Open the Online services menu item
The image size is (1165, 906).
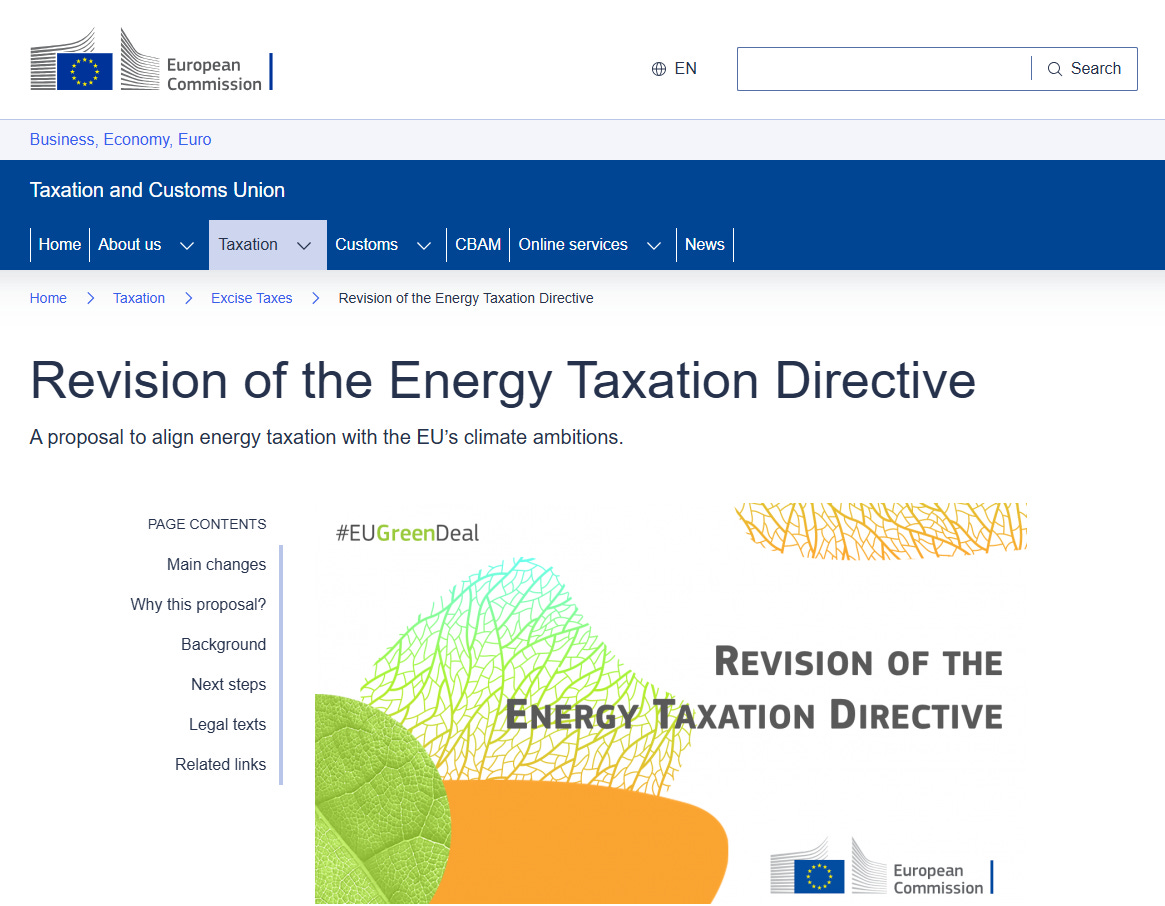[x=573, y=245]
